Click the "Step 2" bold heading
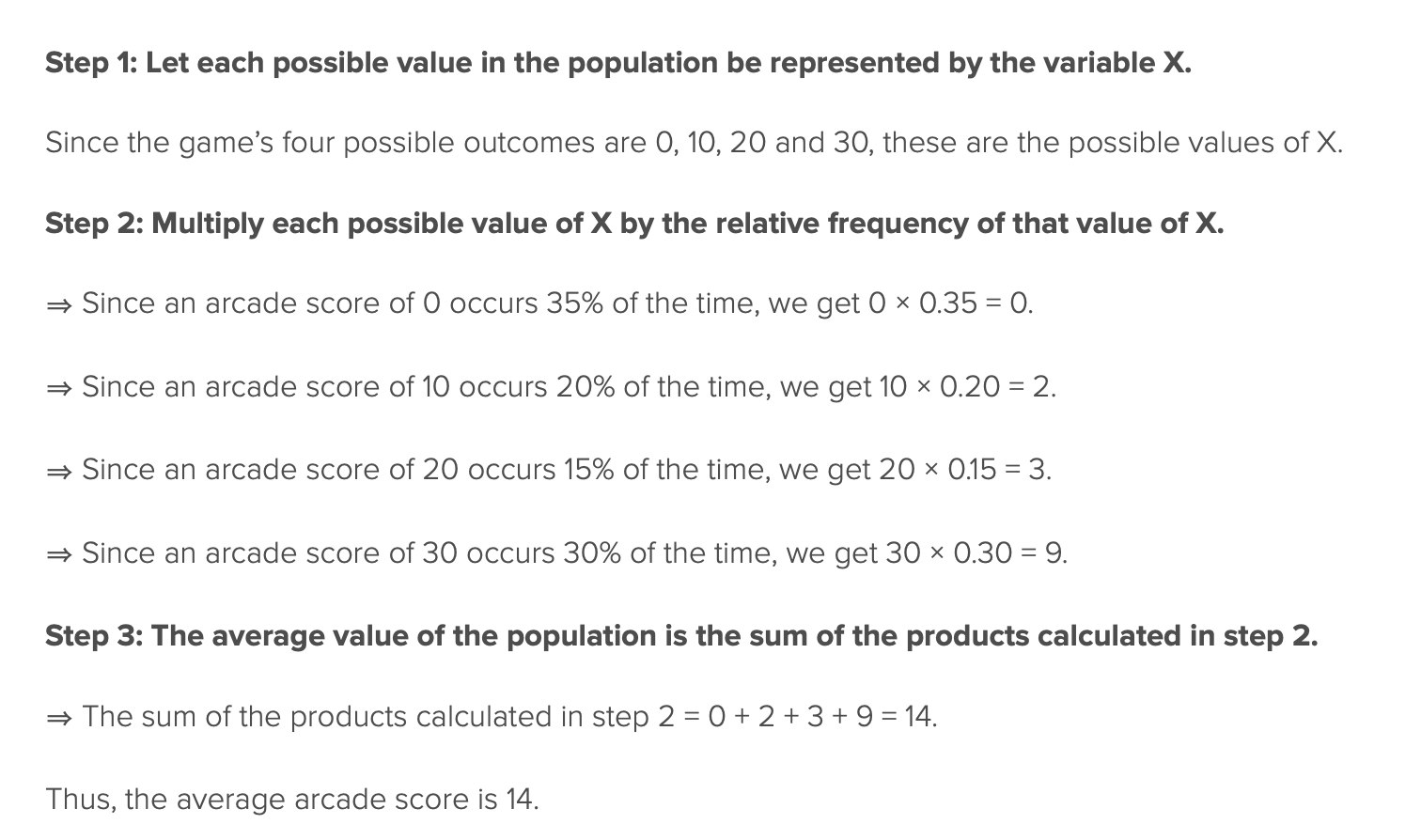 (x=634, y=224)
